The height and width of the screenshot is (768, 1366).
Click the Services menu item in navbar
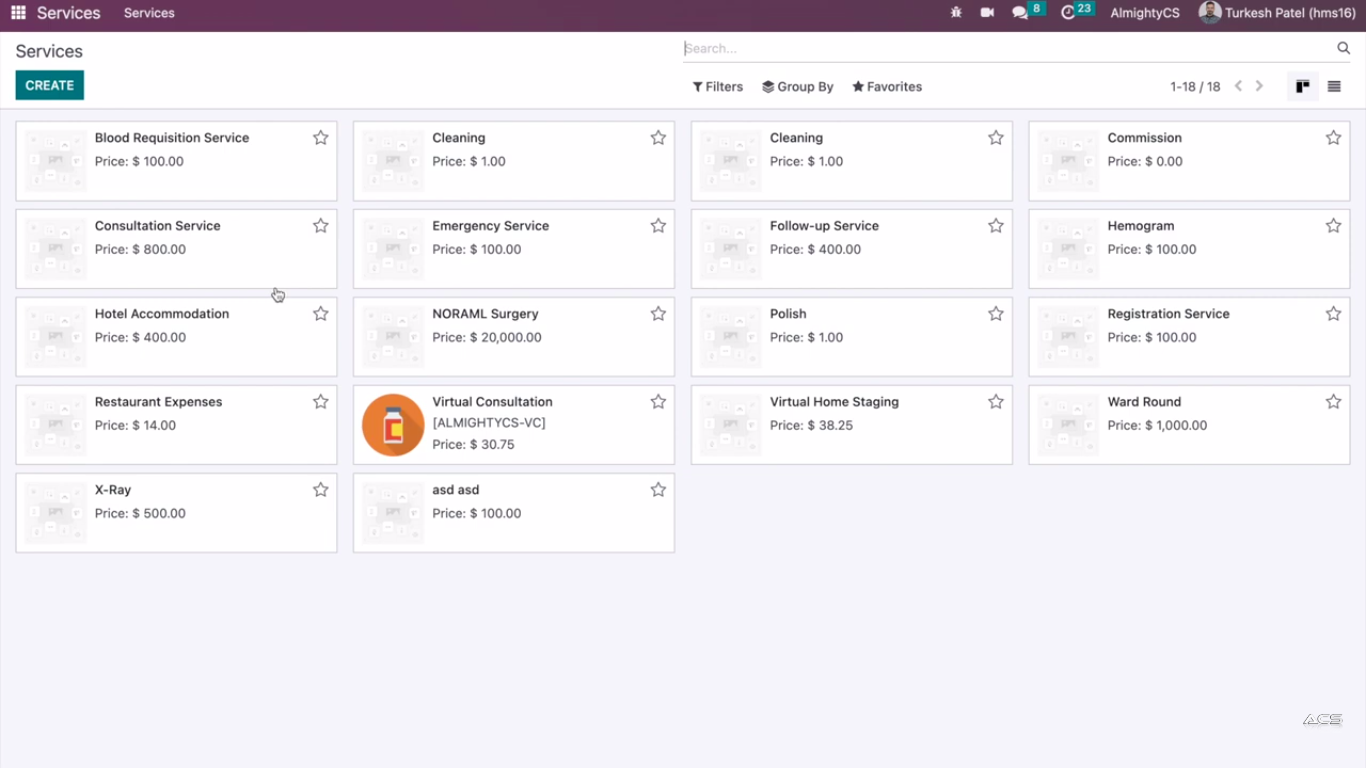(x=149, y=13)
